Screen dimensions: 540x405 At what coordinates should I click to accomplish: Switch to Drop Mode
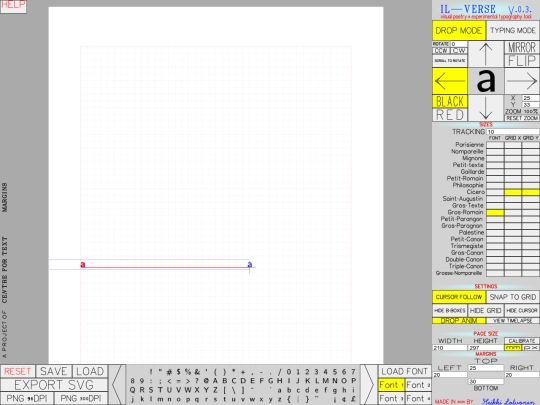(x=459, y=31)
